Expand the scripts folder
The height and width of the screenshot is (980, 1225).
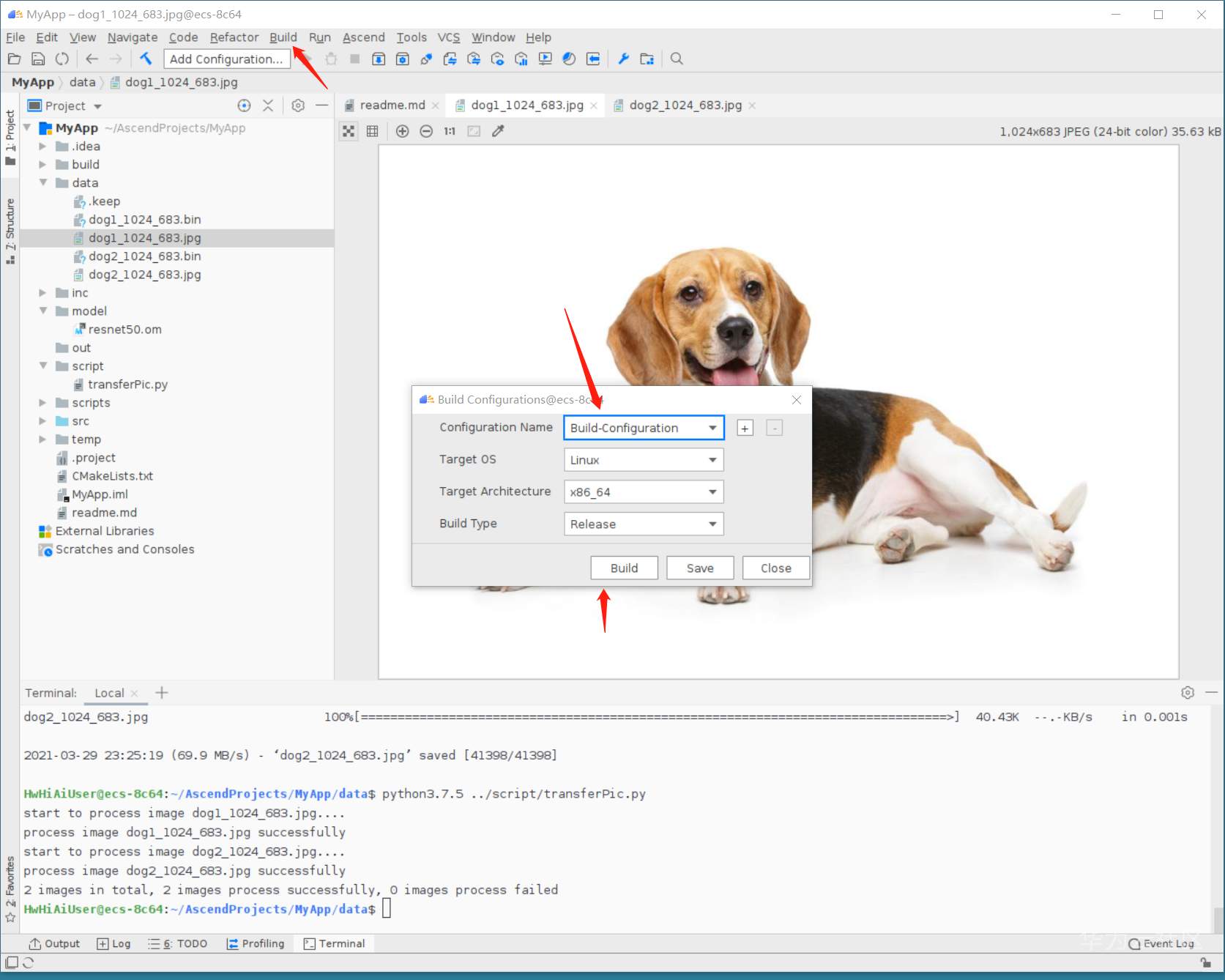tap(43, 402)
